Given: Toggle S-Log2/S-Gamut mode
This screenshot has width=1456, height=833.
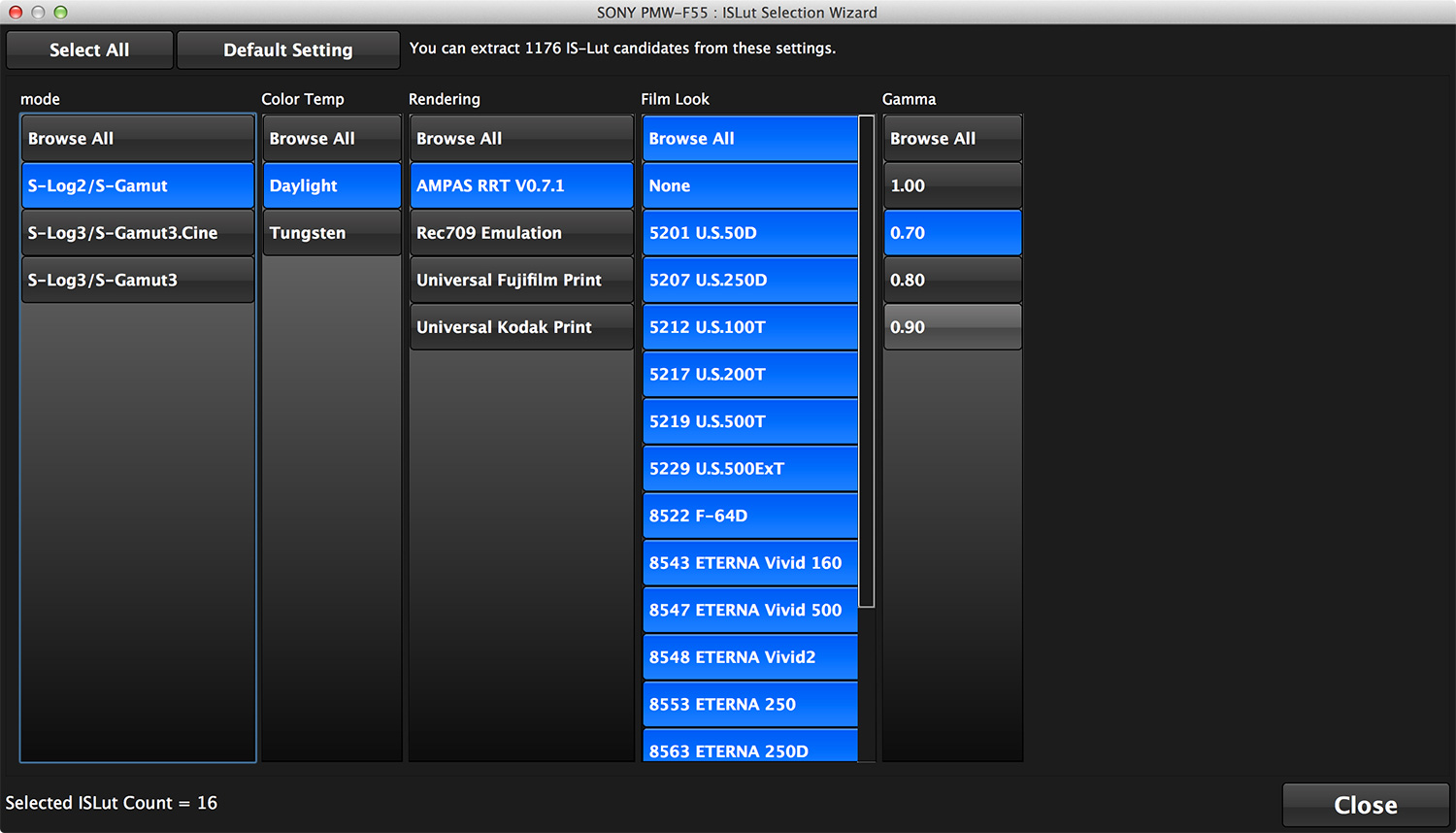Looking at the screenshot, I should [138, 185].
